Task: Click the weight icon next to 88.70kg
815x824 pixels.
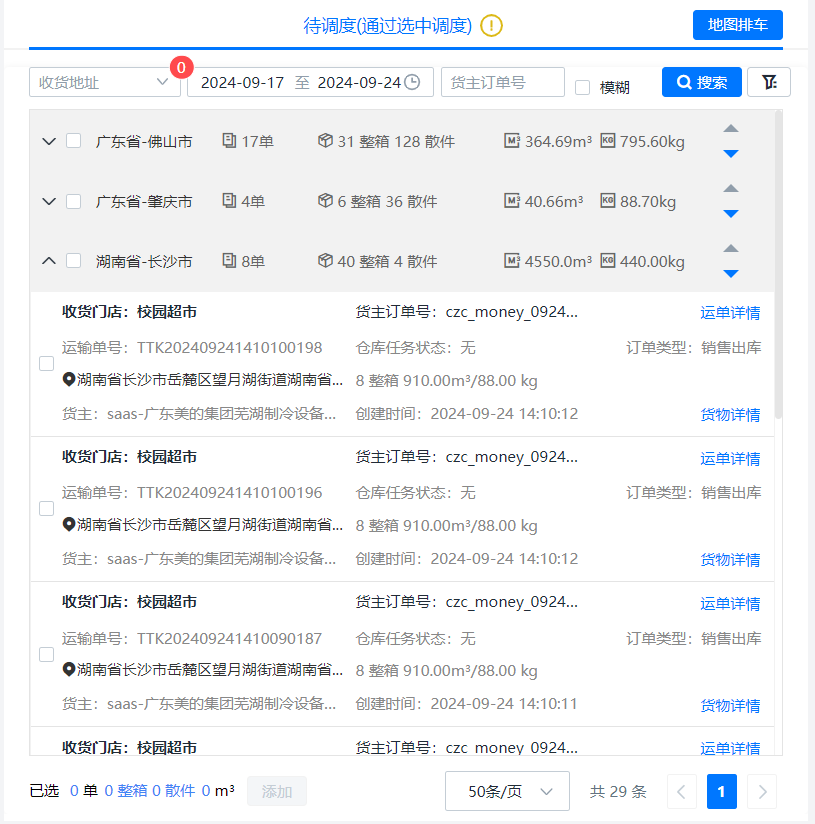Action: (607, 201)
